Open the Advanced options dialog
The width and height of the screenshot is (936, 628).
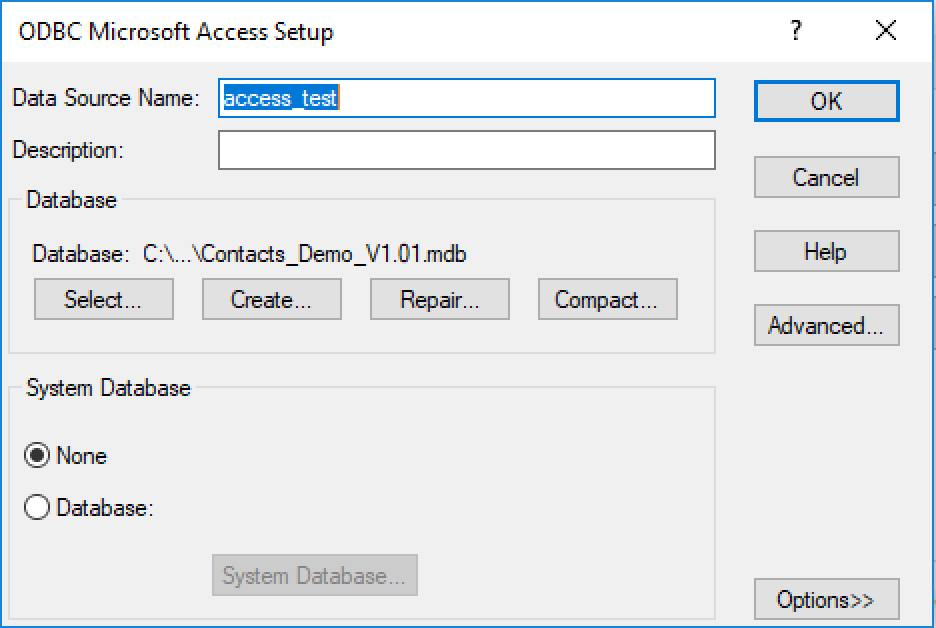827,325
